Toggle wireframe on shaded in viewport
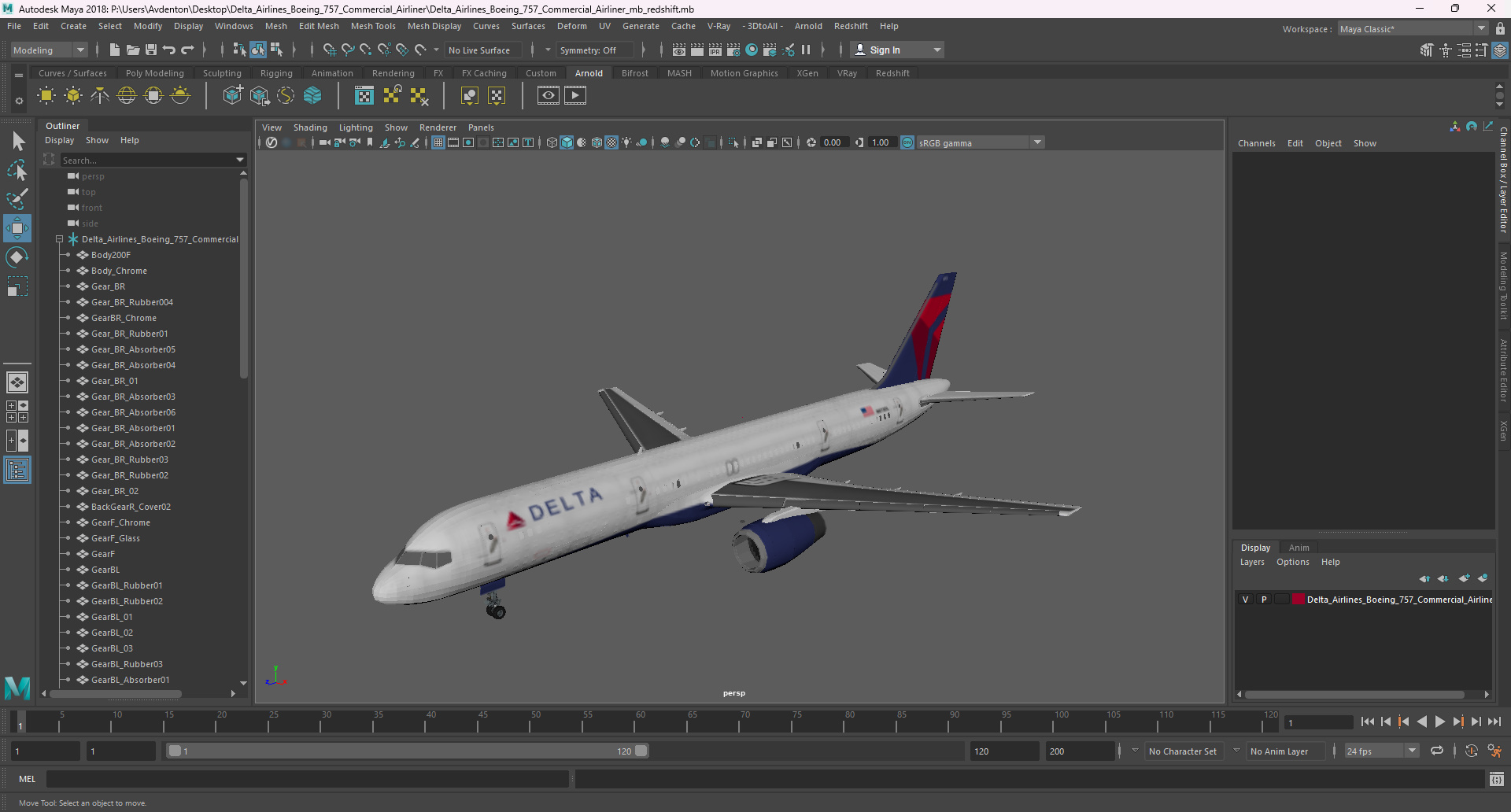1511x812 pixels. 597,142
